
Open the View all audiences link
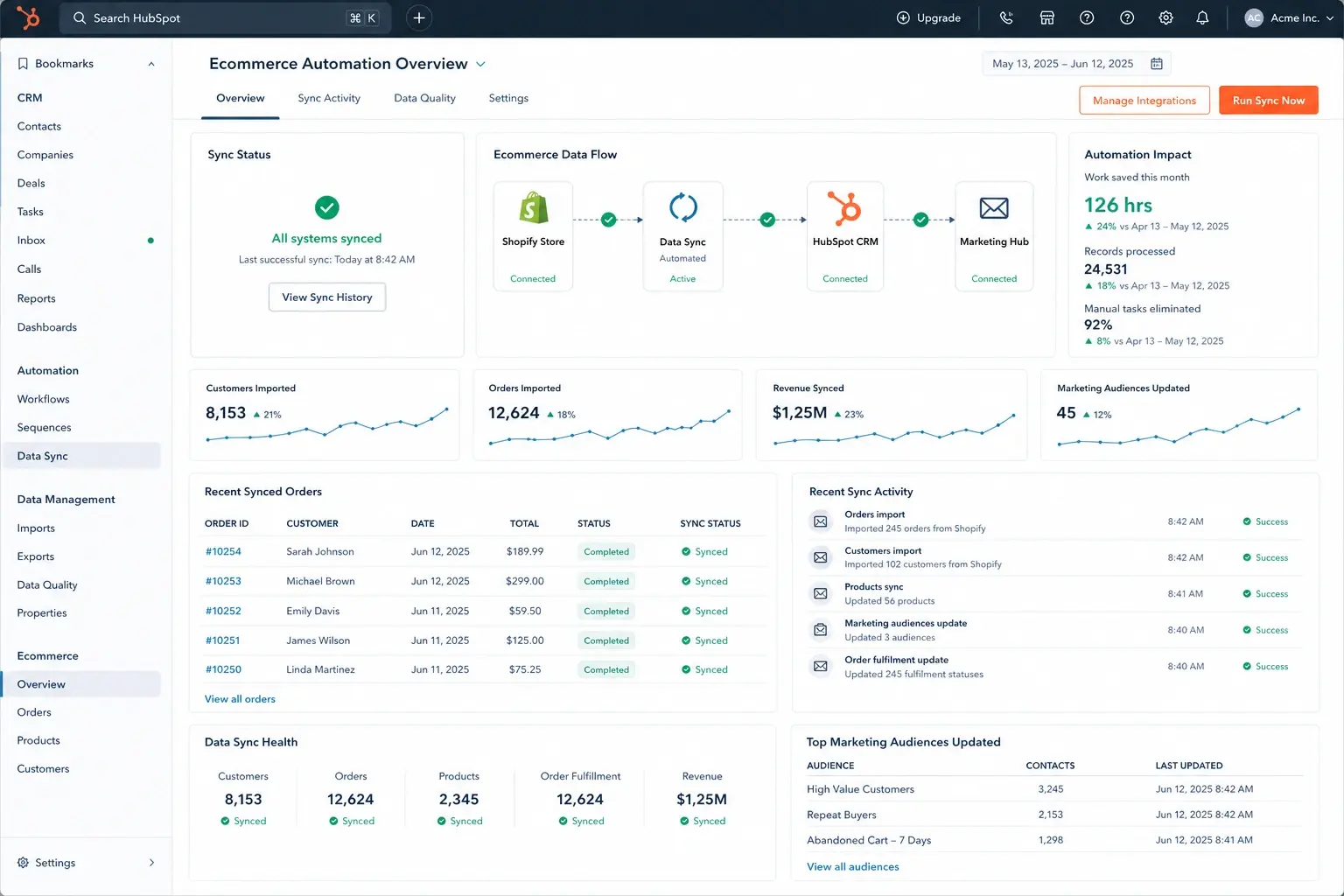(x=853, y=867)
